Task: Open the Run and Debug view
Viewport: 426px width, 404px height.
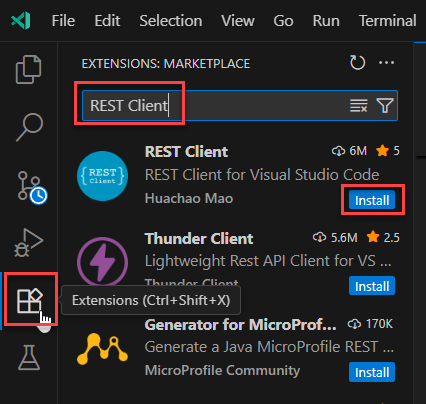Action: (x=29, y=243)
